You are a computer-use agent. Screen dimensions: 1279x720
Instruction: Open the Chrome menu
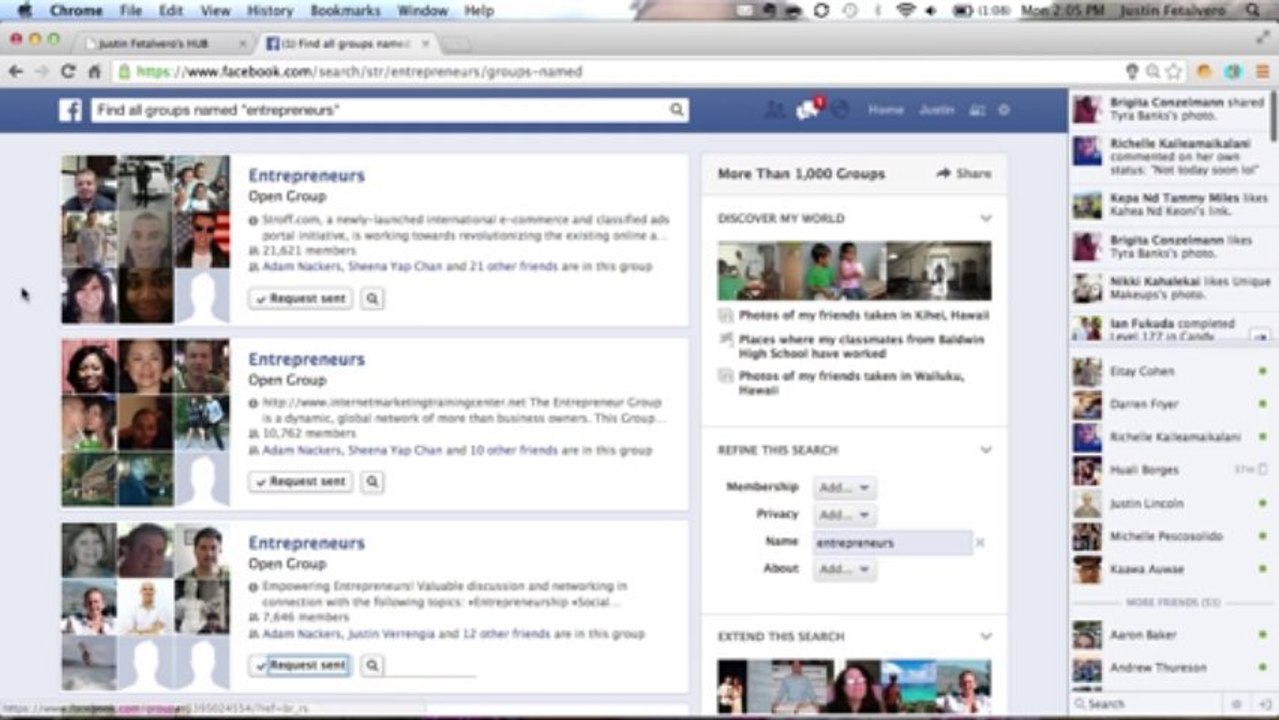click(76, 11)
